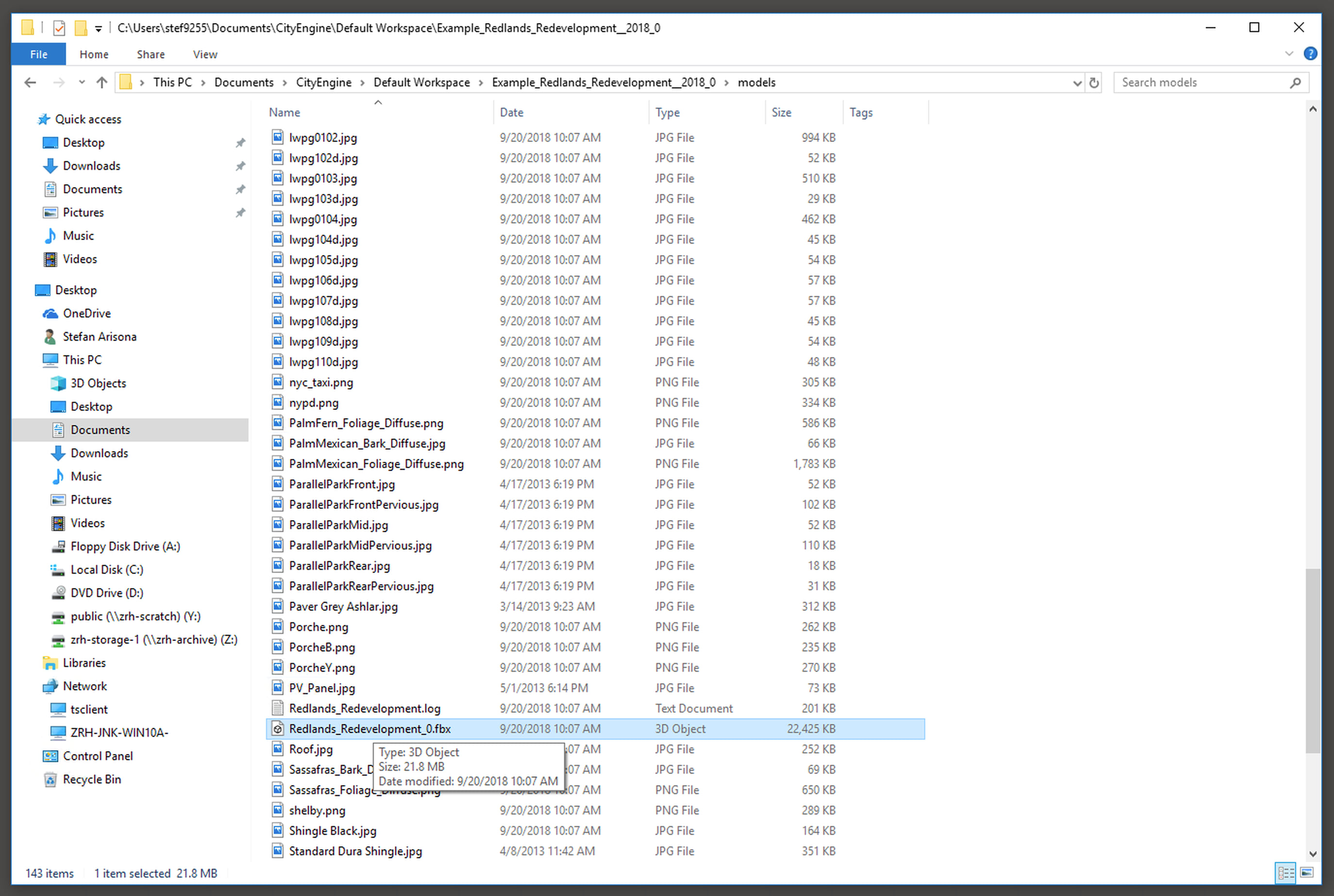Open the Recycle Bin in sidebar
The height and width of the screenshot is (896, 1334).
coord(91,779)
